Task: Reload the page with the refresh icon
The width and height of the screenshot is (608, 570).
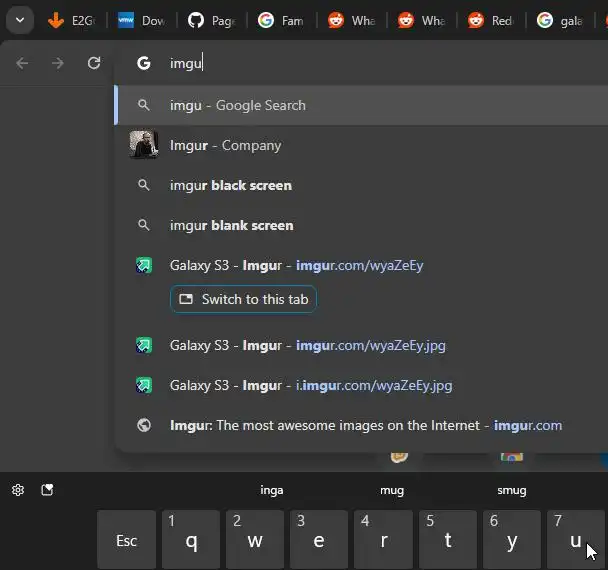Action: [x=94, y=63]
